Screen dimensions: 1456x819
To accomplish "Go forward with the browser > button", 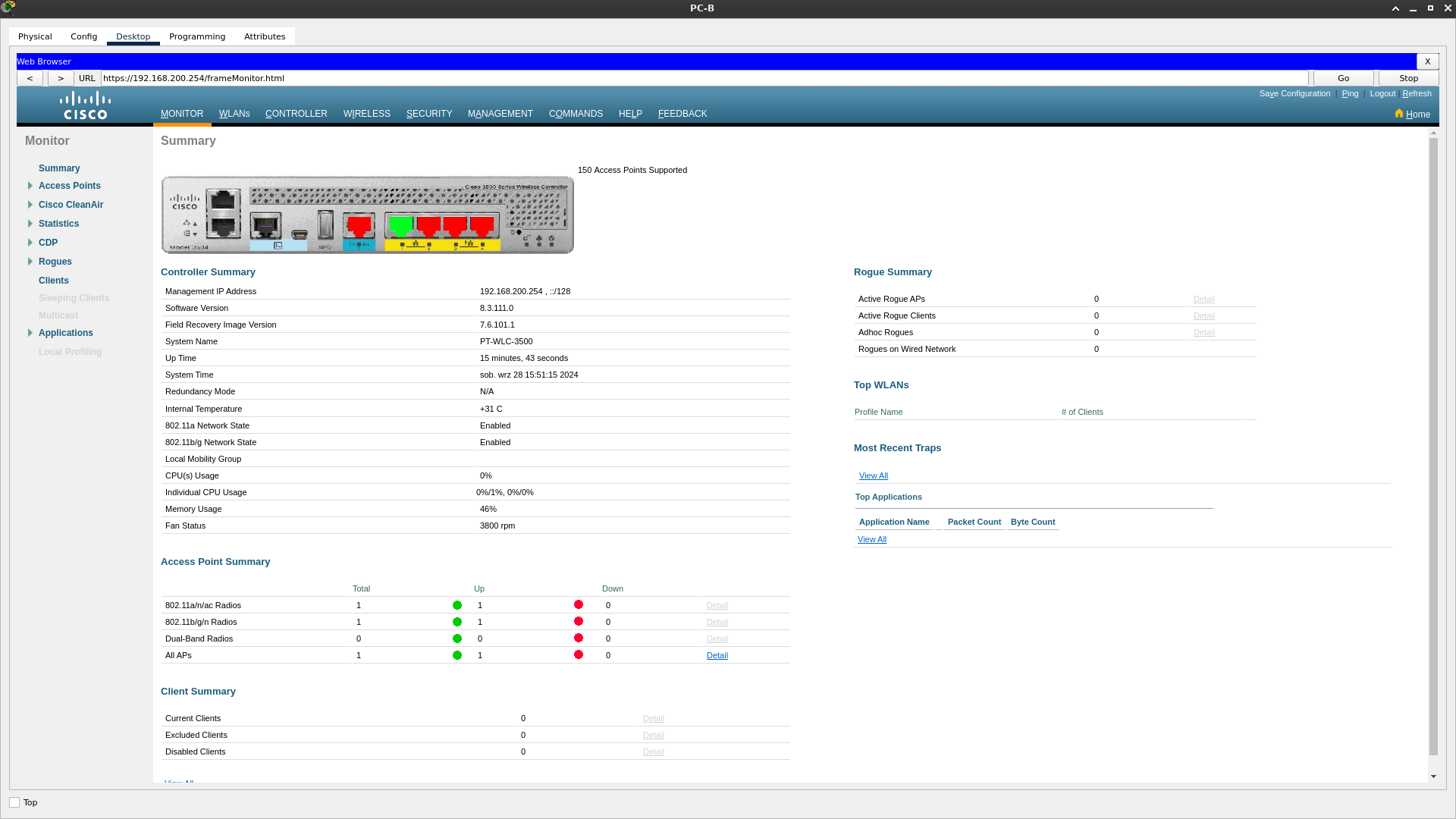I will pyautogui.click(x=61, y=78).
